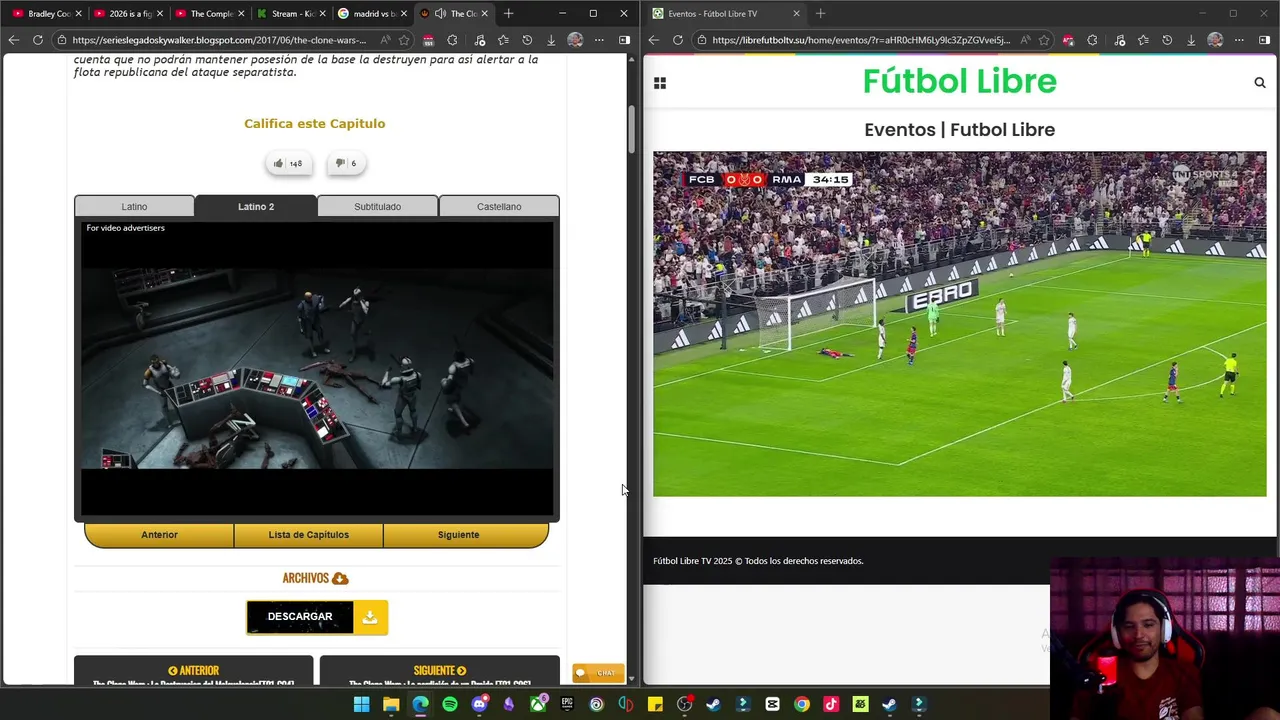Viewport: 1280px width, 720px height.
Task: Switch to the Castellano video tab
Action: coord(499,206)
